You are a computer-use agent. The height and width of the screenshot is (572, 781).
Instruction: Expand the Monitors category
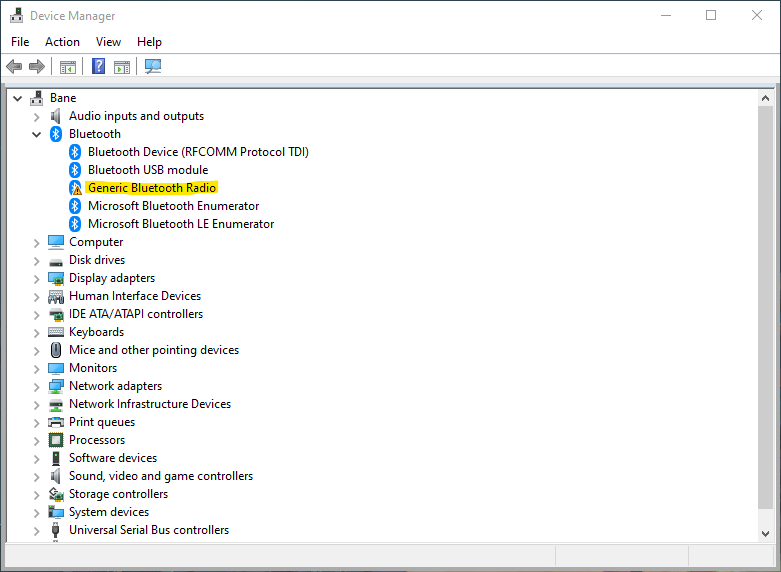pyautogui.click(x=36, y=369)
